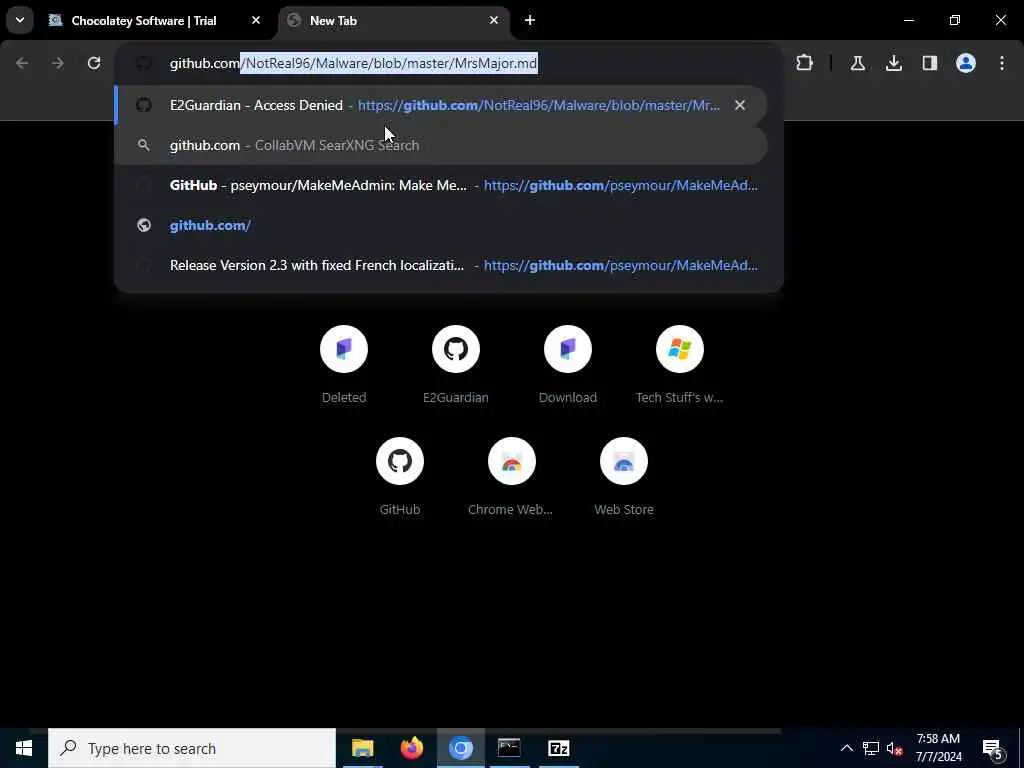The width and height of the screenshot is (1024, 768).
Task: Click the browser forward arrow
Action: pos(58,63)
